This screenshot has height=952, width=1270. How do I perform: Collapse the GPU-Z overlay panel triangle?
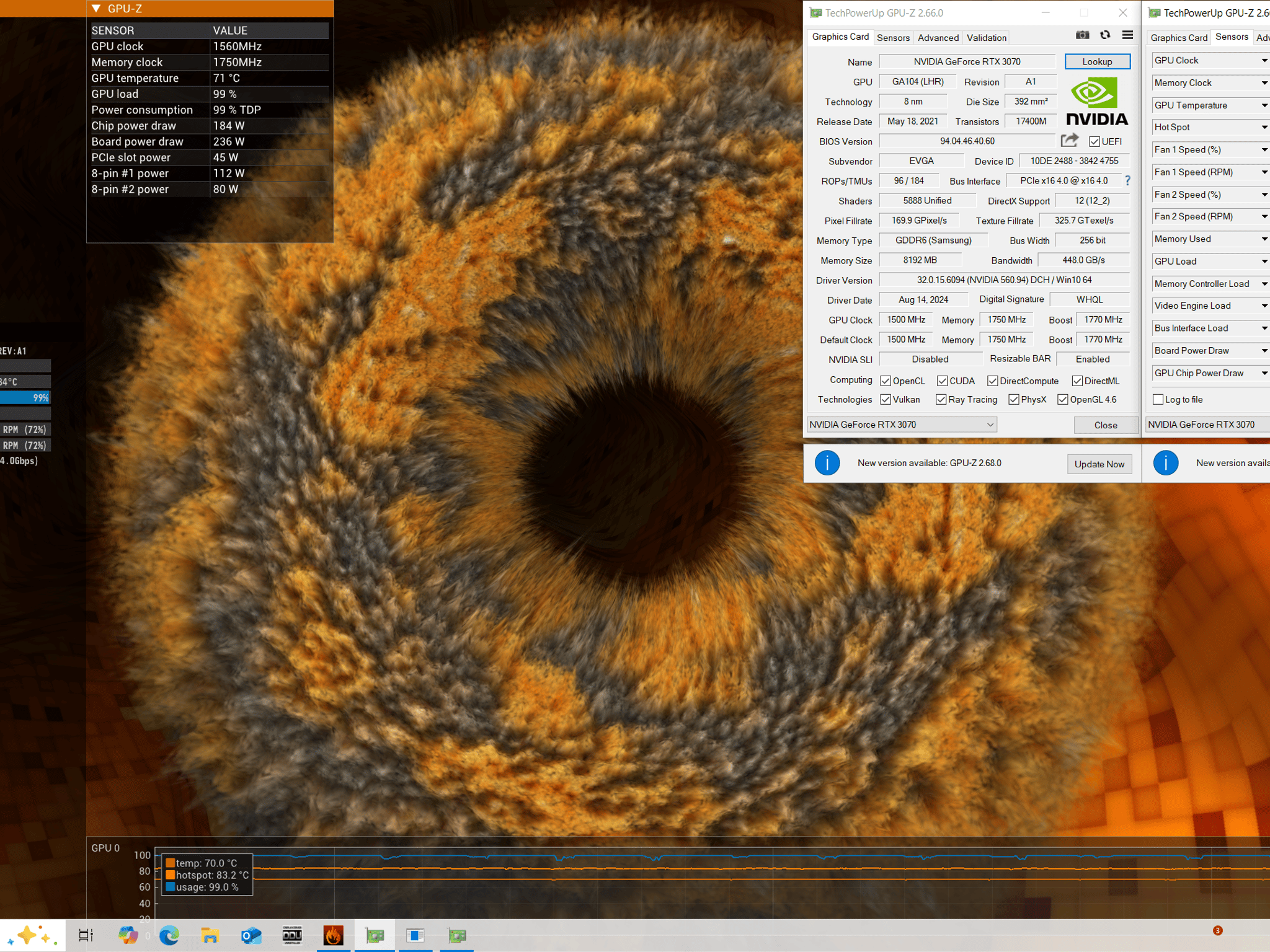pyautogui.click(x=96, y=9)
